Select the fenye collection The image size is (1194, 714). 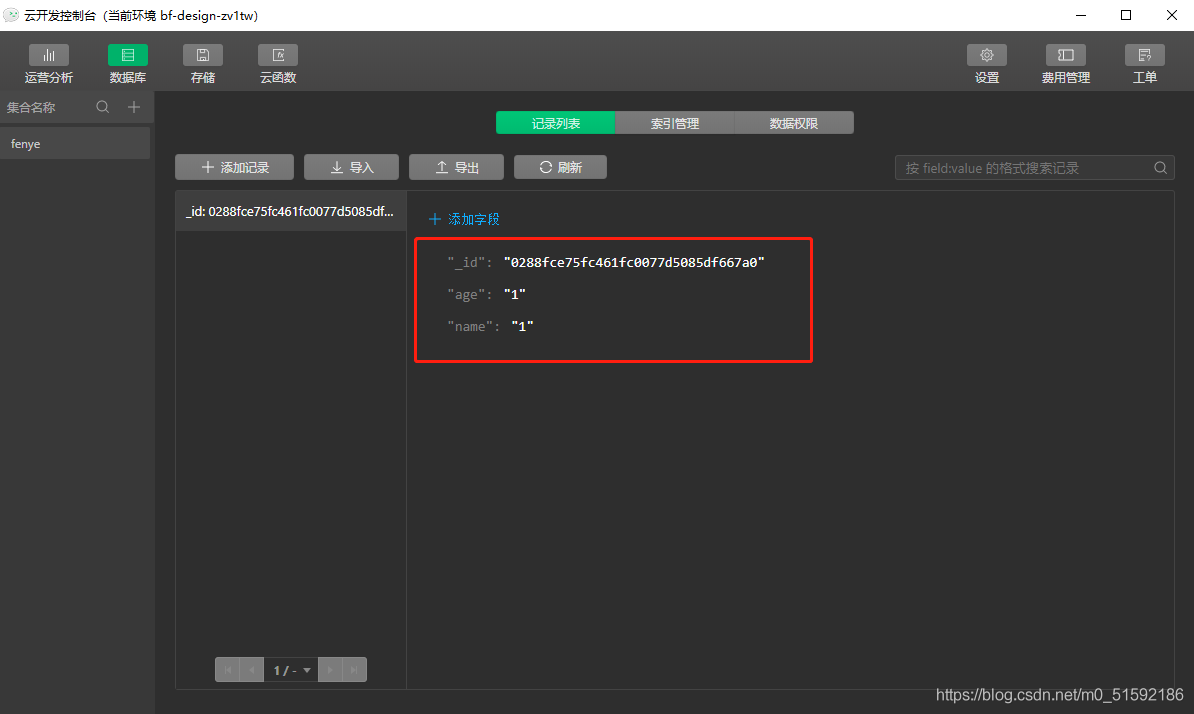(75, 144)
